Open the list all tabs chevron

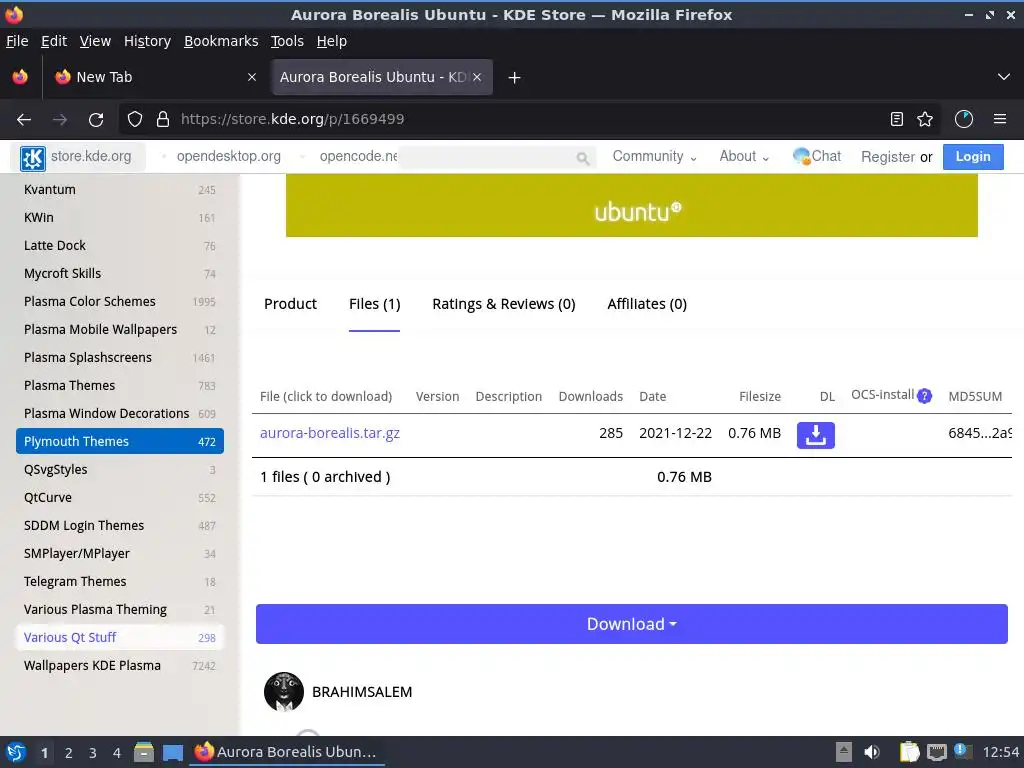pos(1004,77)
